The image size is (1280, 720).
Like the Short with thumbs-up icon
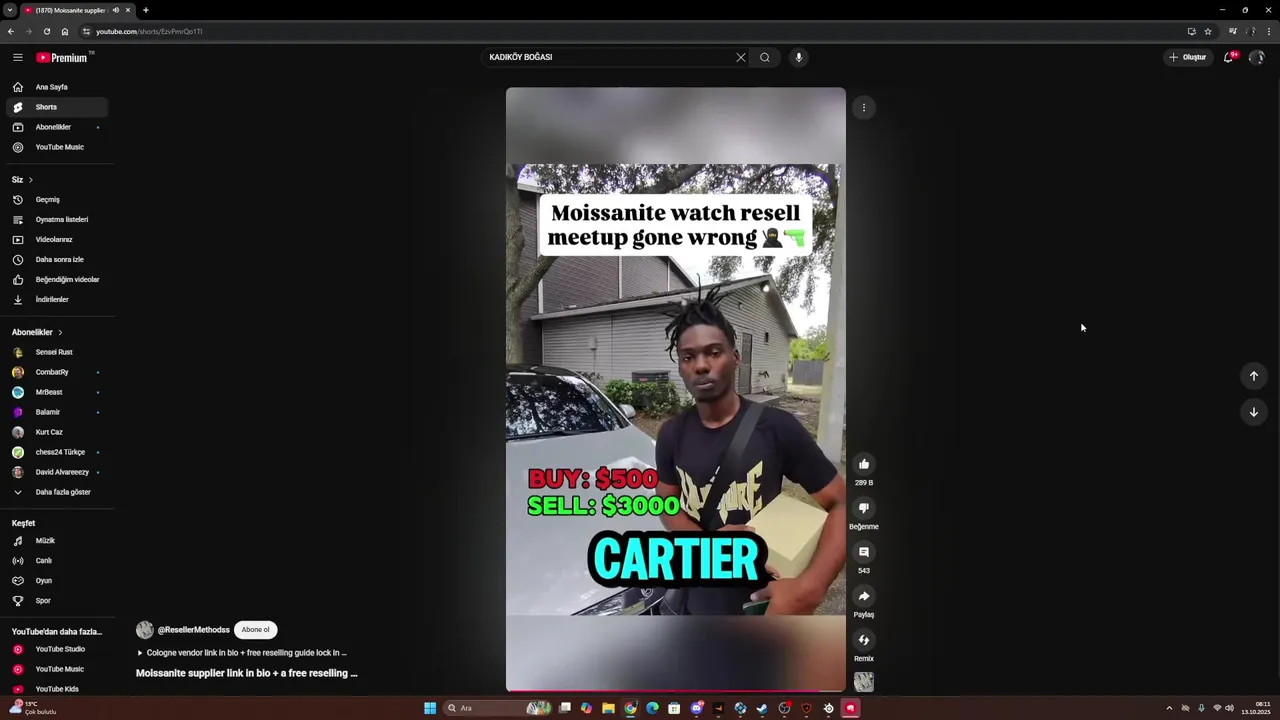pyautogui.click(x=864, y=464)
